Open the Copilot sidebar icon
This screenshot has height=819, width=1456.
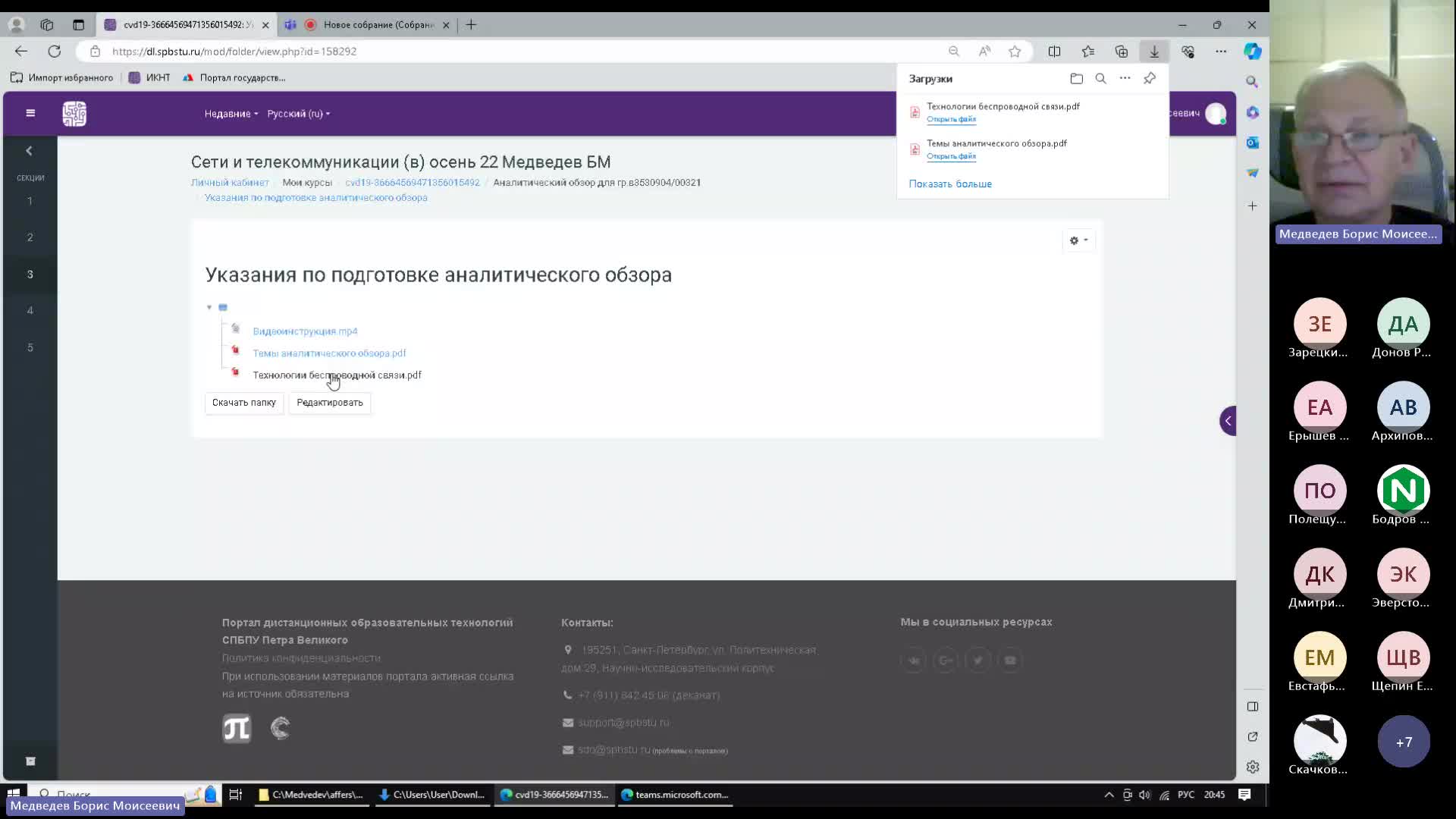tap(1253, 51)
